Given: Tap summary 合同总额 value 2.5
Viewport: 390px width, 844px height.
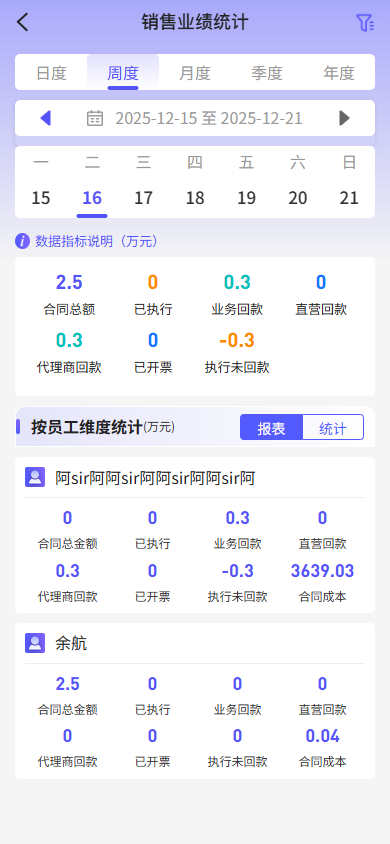Looking at the screenshot, I should pyautogui.click(x=69, y=282).
